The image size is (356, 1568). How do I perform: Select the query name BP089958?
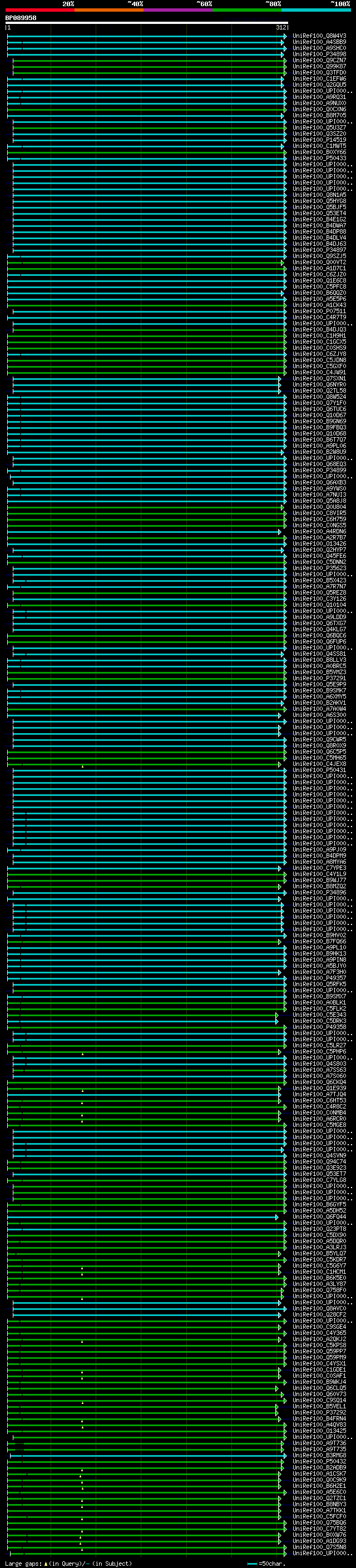pos(21,18)
